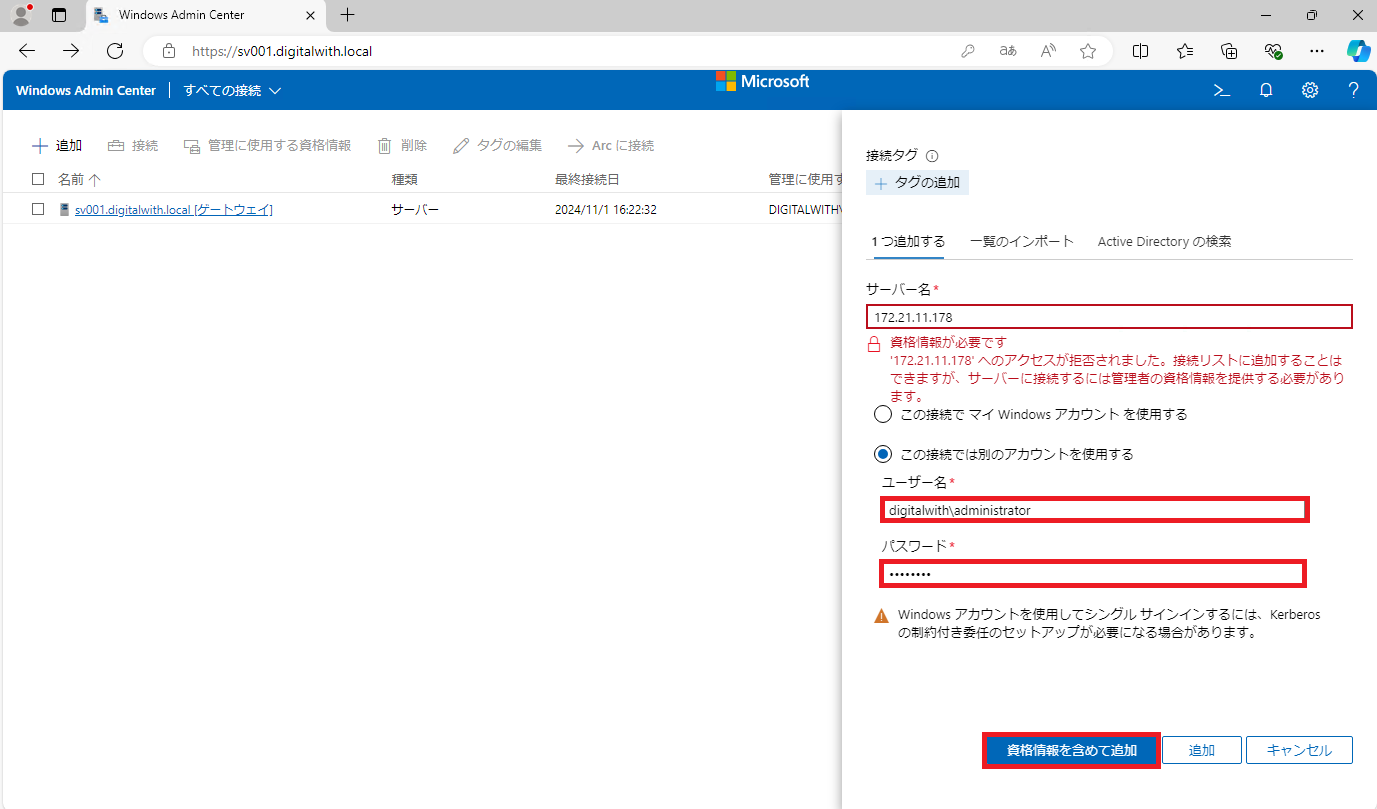Open the PowerShell console icon in header

[1221, 90]
